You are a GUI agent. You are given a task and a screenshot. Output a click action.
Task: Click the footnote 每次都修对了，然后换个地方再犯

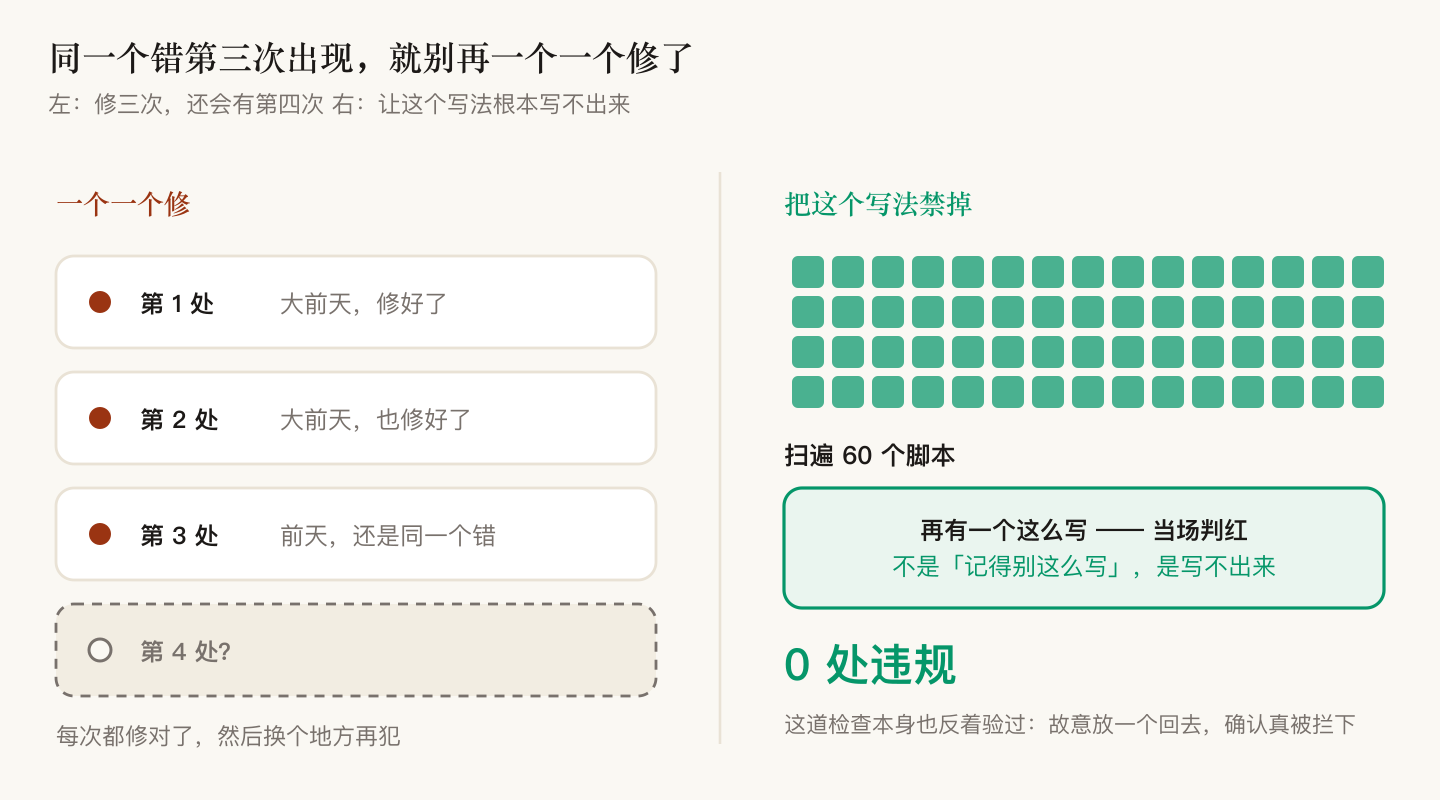coord(228,737)
